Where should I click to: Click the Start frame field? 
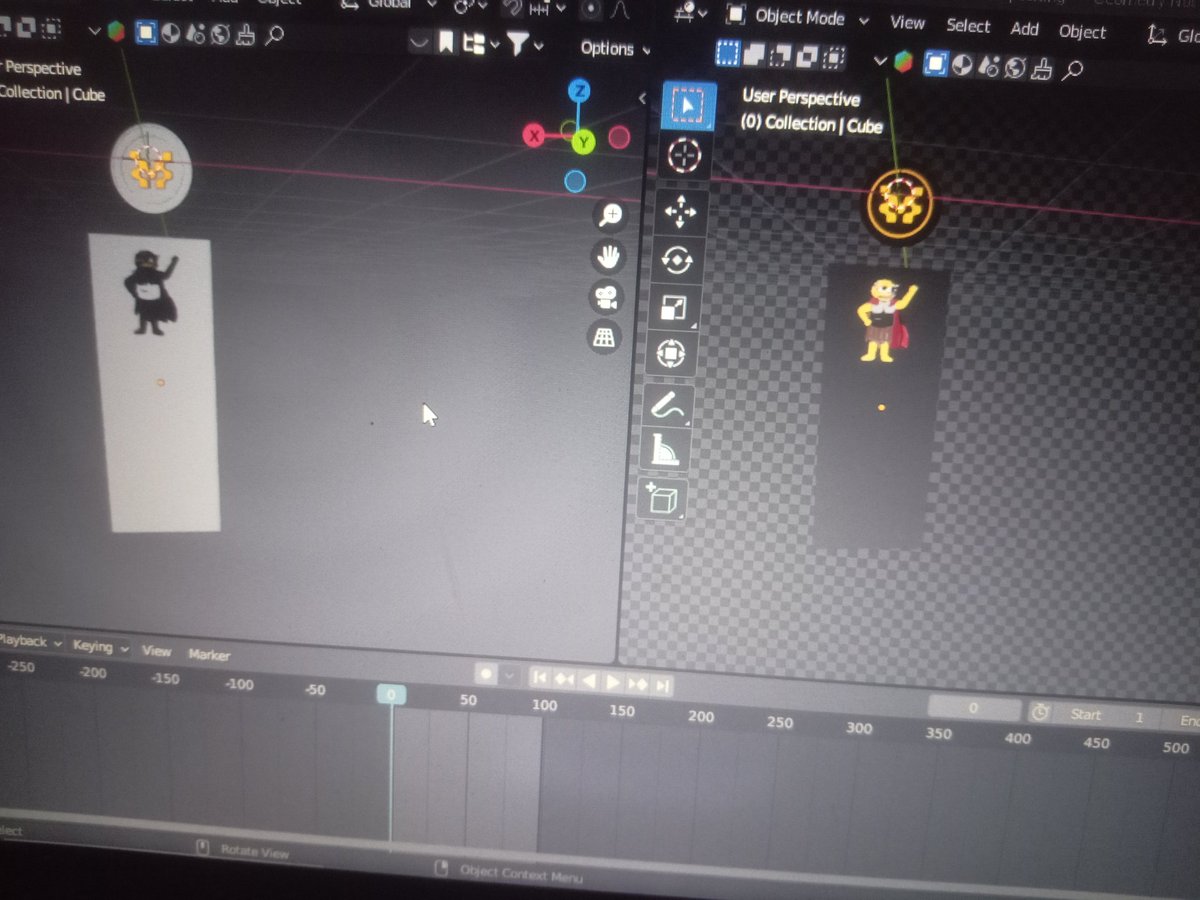(x=1108, y=716)
